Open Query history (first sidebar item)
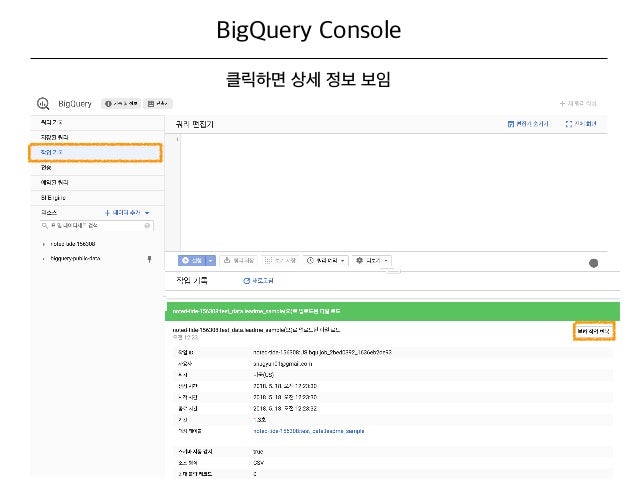The width and height of the screenshot is (638, 479). click(97, 122)
